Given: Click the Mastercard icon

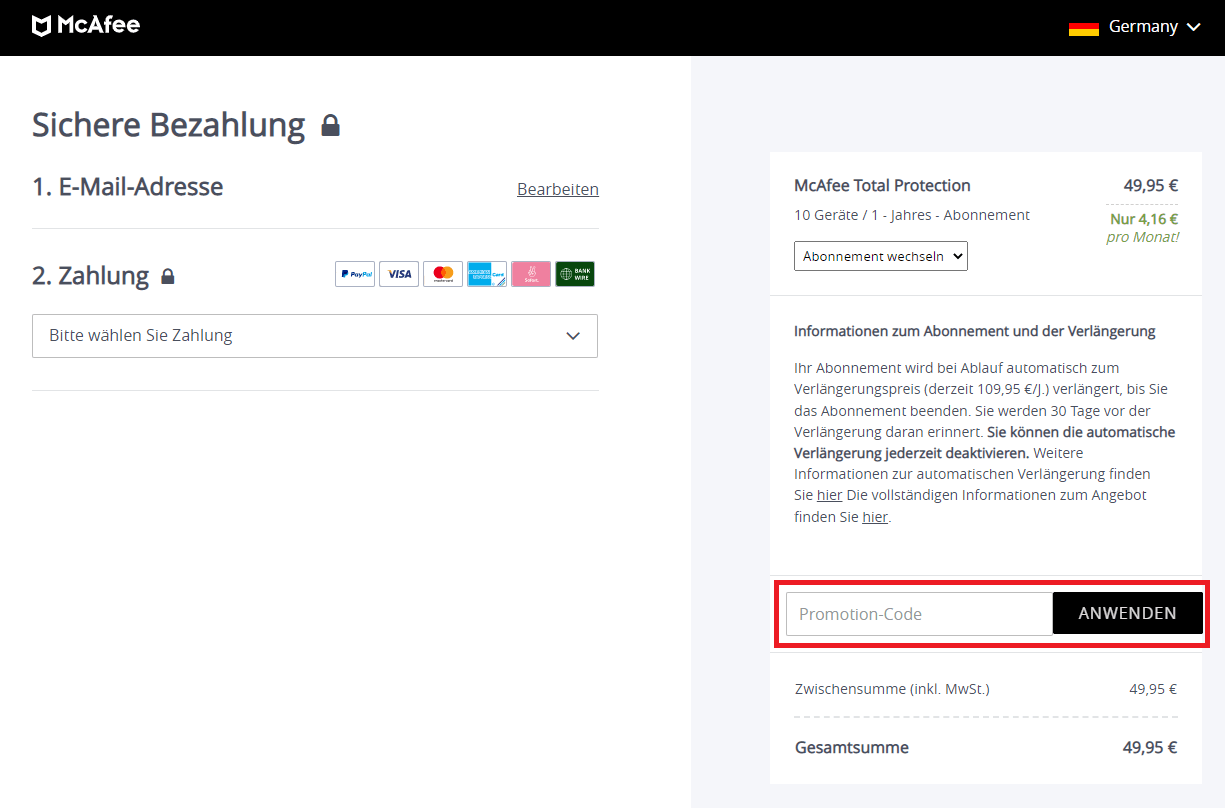Looking at the screenshot, I should click(x=443, y=274).
